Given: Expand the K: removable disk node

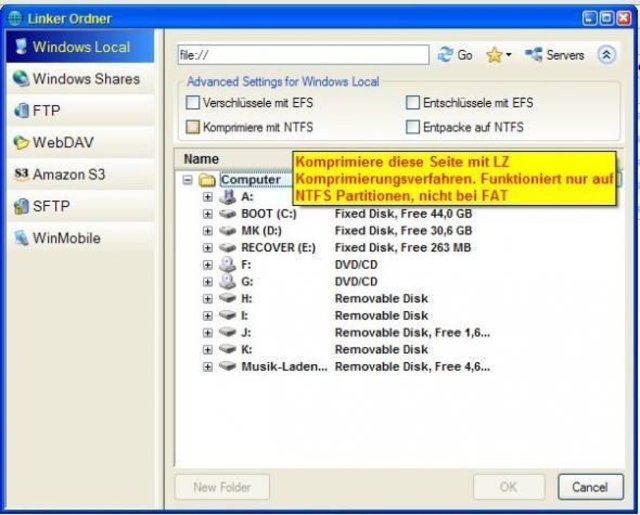Looking at the screenshot, I should point(208,350).
